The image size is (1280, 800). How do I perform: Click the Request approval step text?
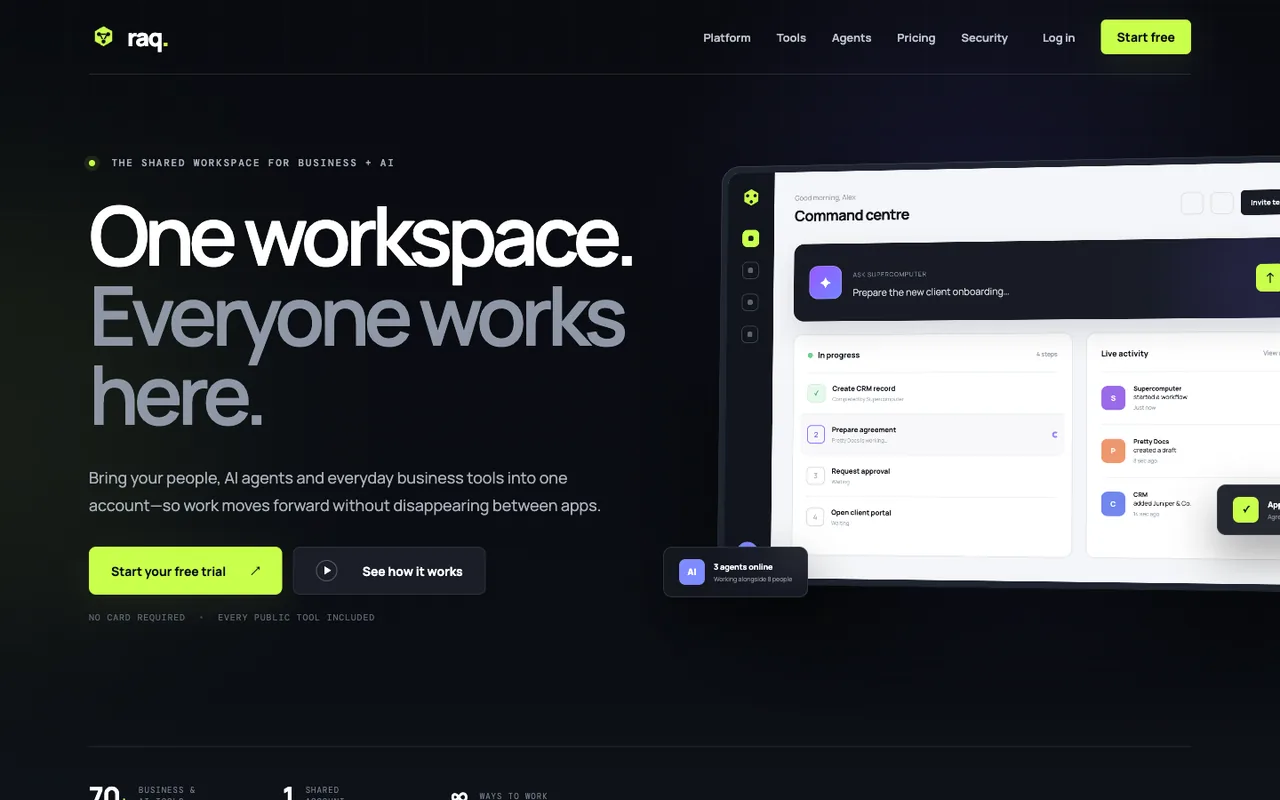pos(861,471)
